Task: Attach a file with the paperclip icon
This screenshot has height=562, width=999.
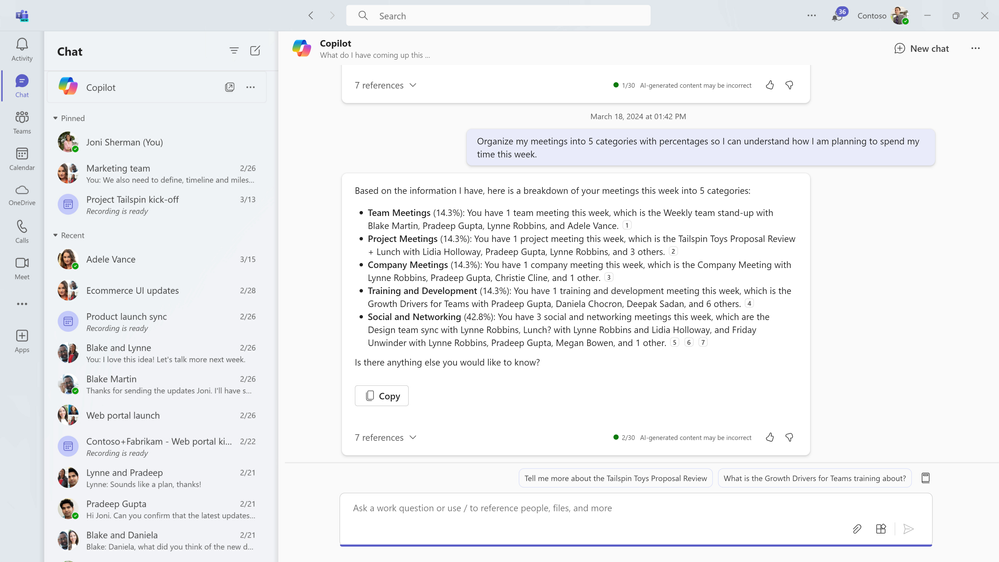Action: 857,529
